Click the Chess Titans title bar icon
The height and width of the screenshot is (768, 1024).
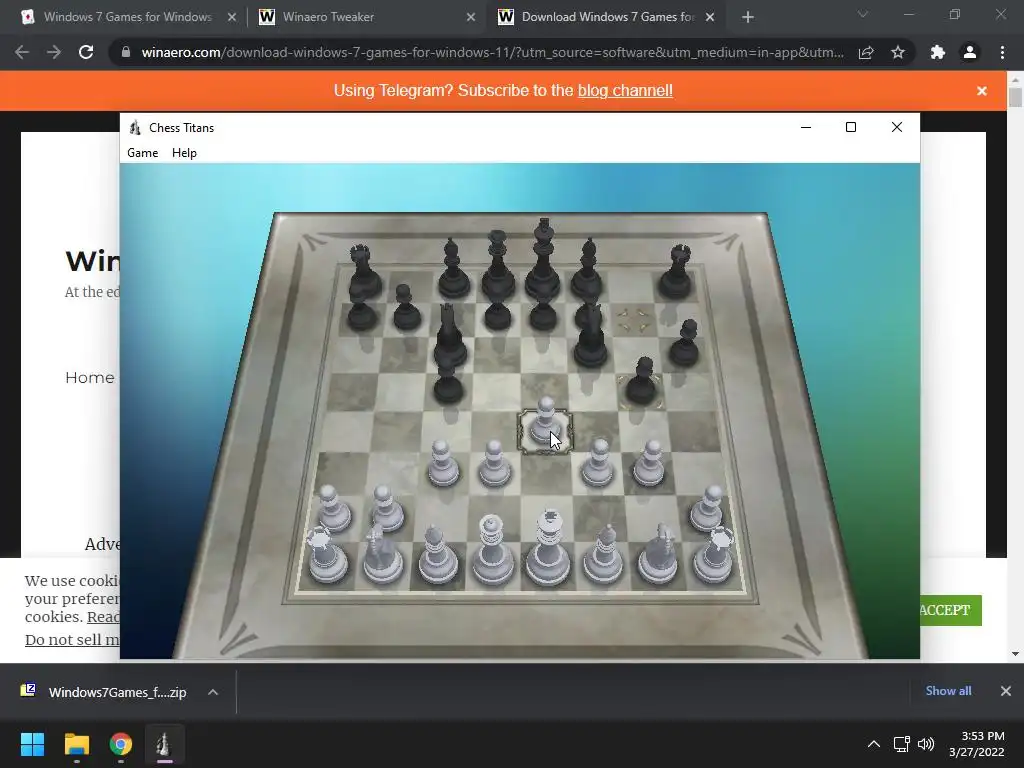click(x=135, y=127)
